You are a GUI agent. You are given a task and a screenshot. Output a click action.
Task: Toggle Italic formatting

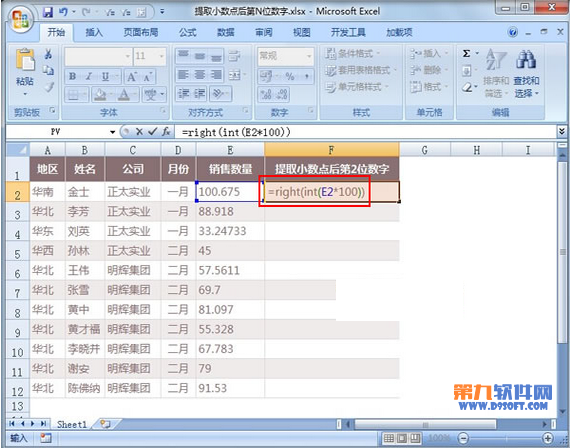(x=88, y=76)
